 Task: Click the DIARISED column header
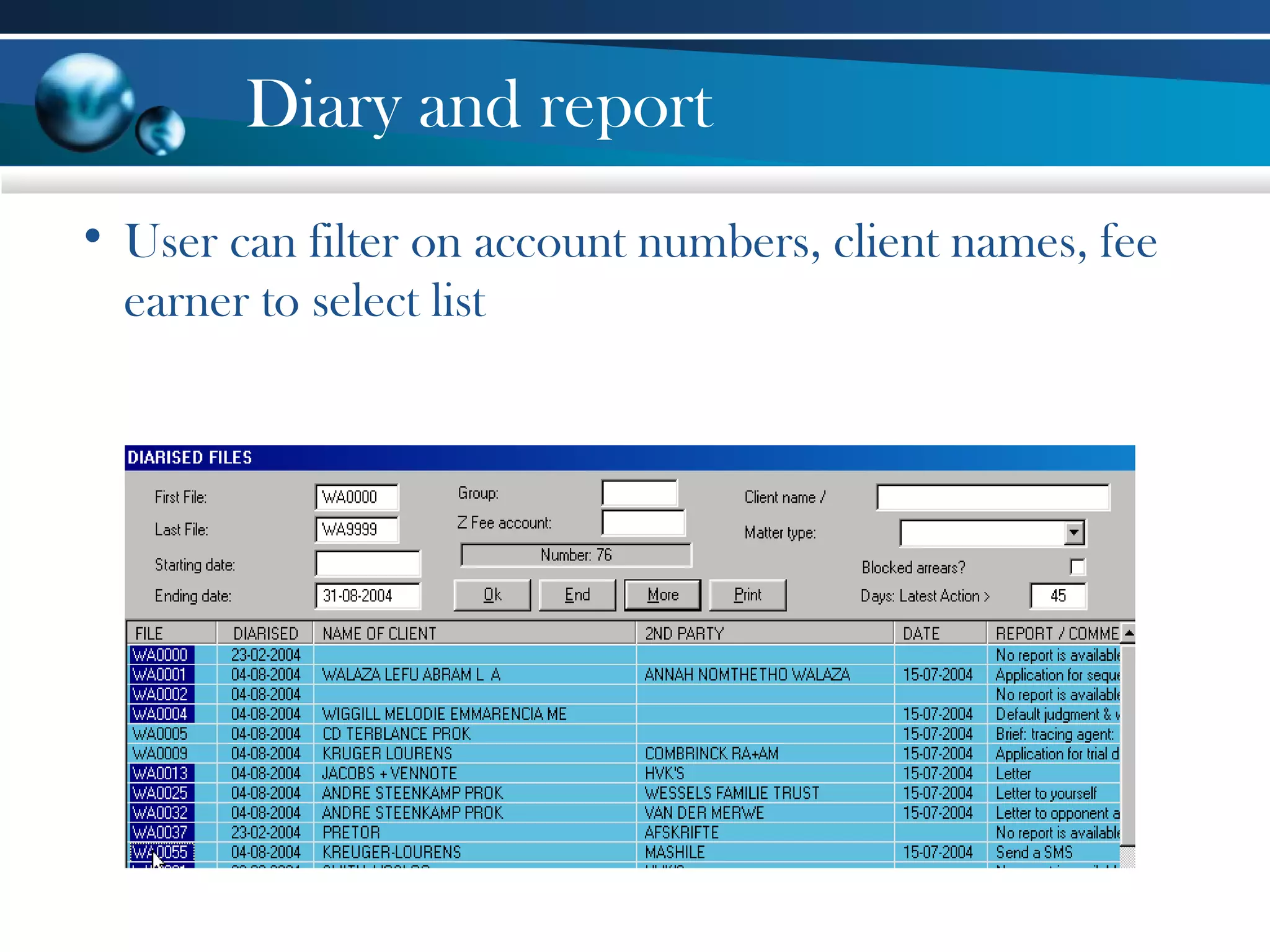[265, 633]
